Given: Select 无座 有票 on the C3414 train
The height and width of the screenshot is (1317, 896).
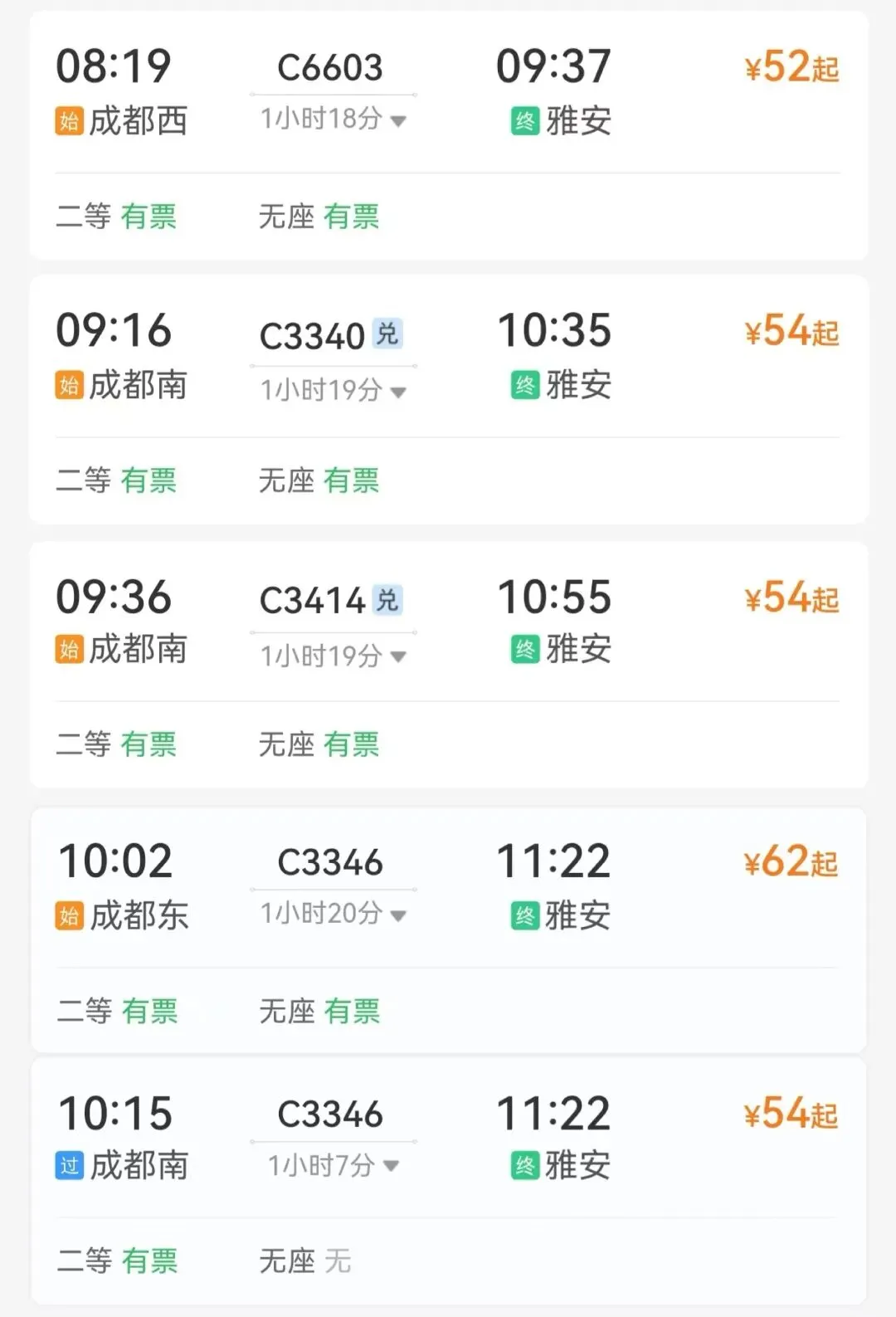Looking at the screenshot, I should tap(319, 744).
